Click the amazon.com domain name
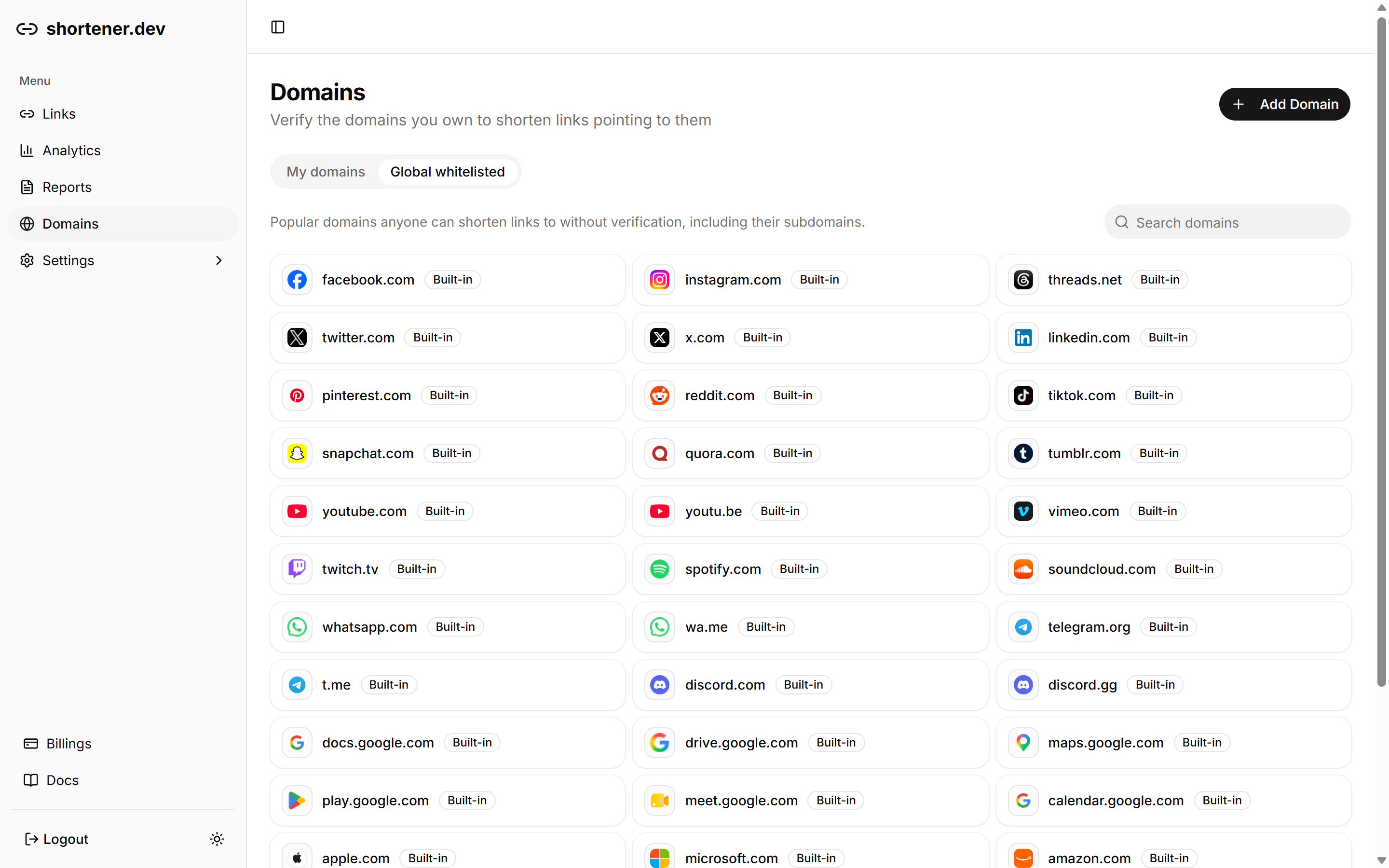The width and height of the screenshot is (1389, 868). tap(1089, 858)
